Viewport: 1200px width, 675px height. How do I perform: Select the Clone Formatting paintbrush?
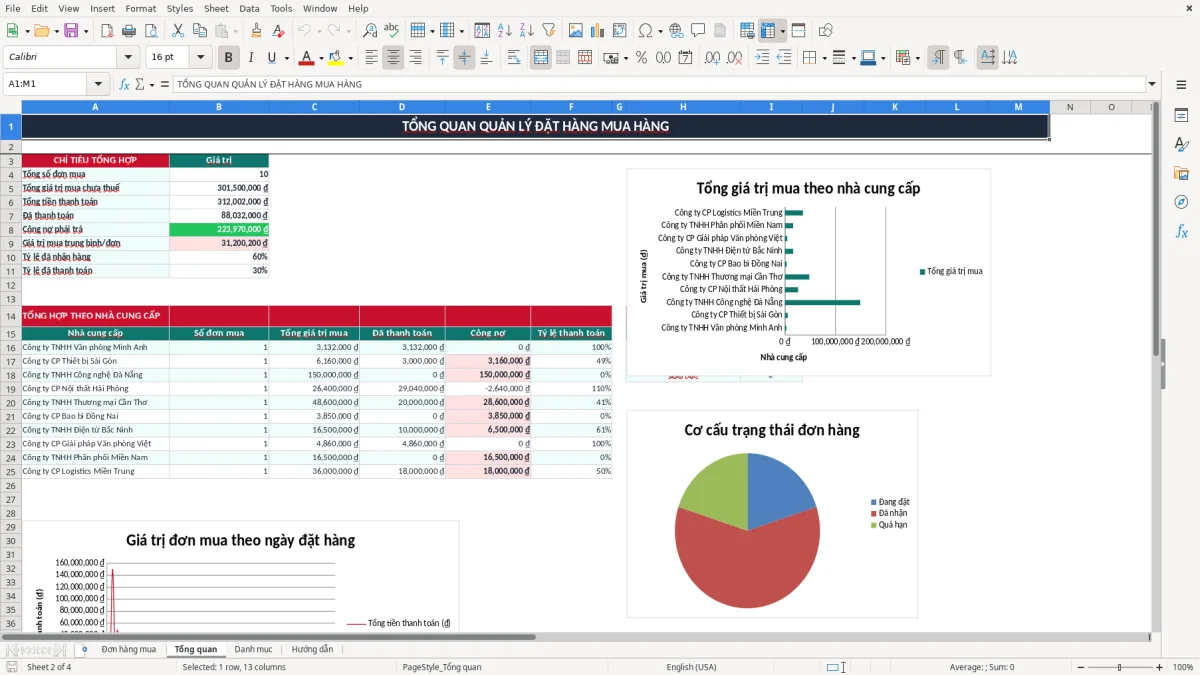[x=256, y=31]
